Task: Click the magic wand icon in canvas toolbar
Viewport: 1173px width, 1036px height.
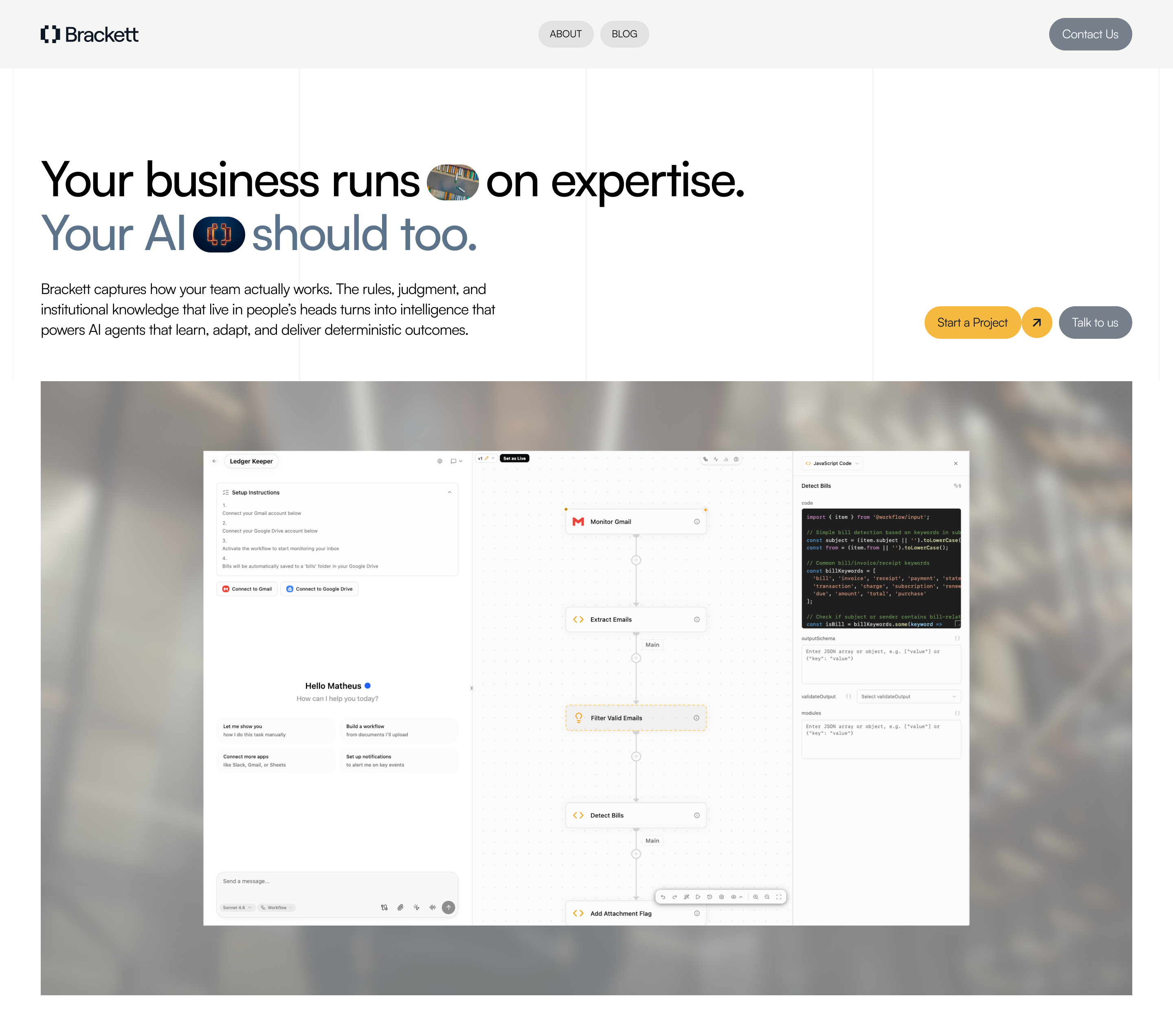Action: [686, 897]
